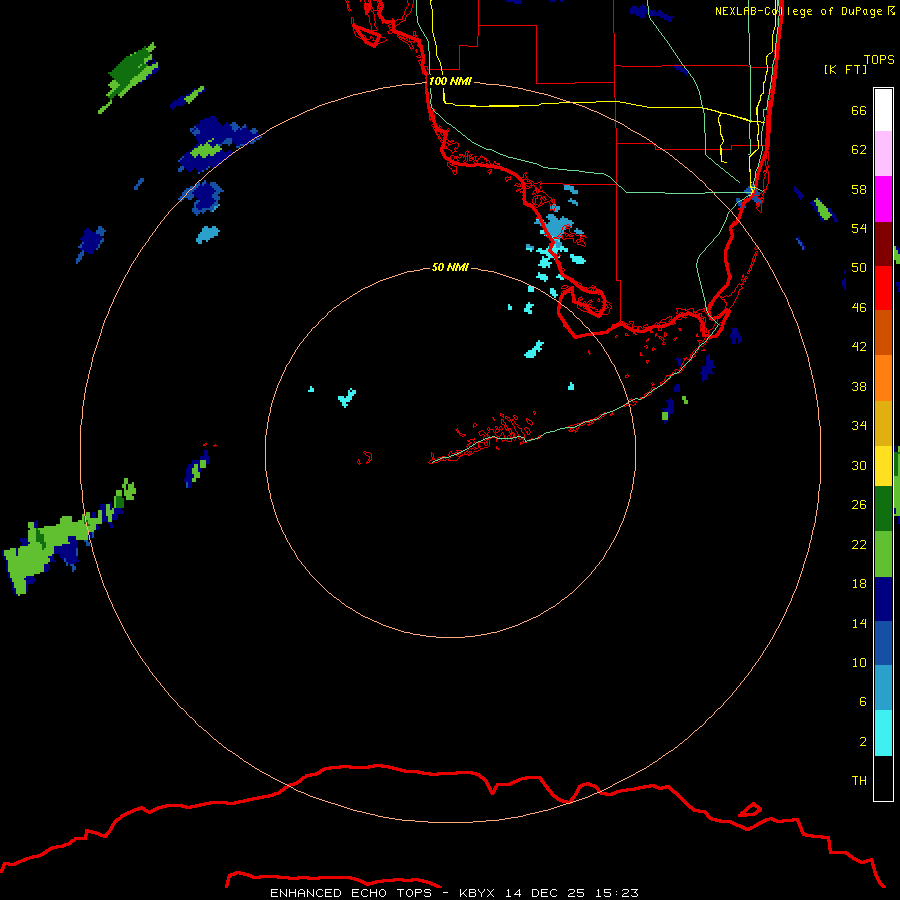
Task: Click the legend value "50"
Action: pyautogui.click(x=859, y=268)
